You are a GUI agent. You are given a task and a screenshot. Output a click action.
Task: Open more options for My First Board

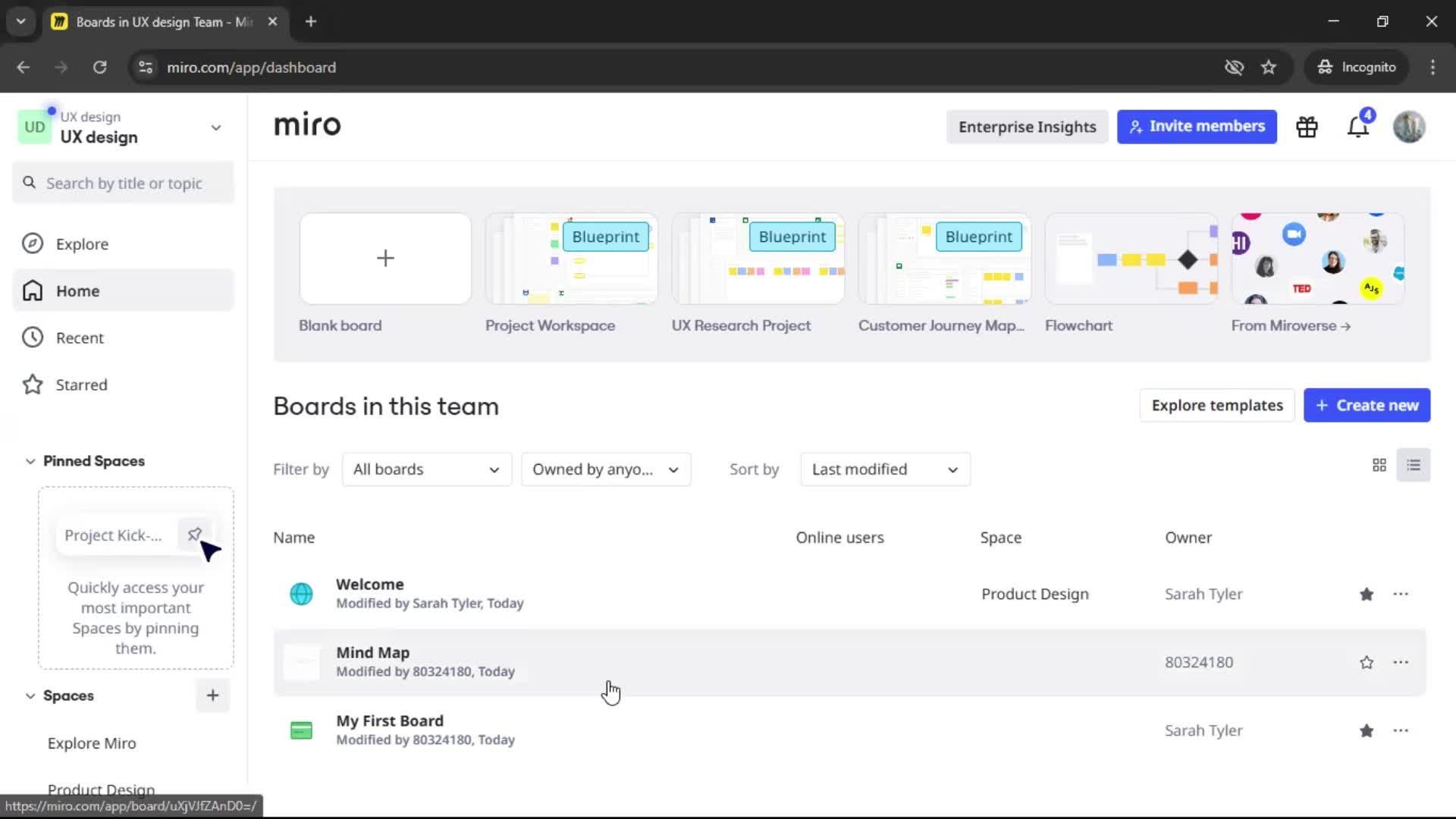click(1401, 731)
